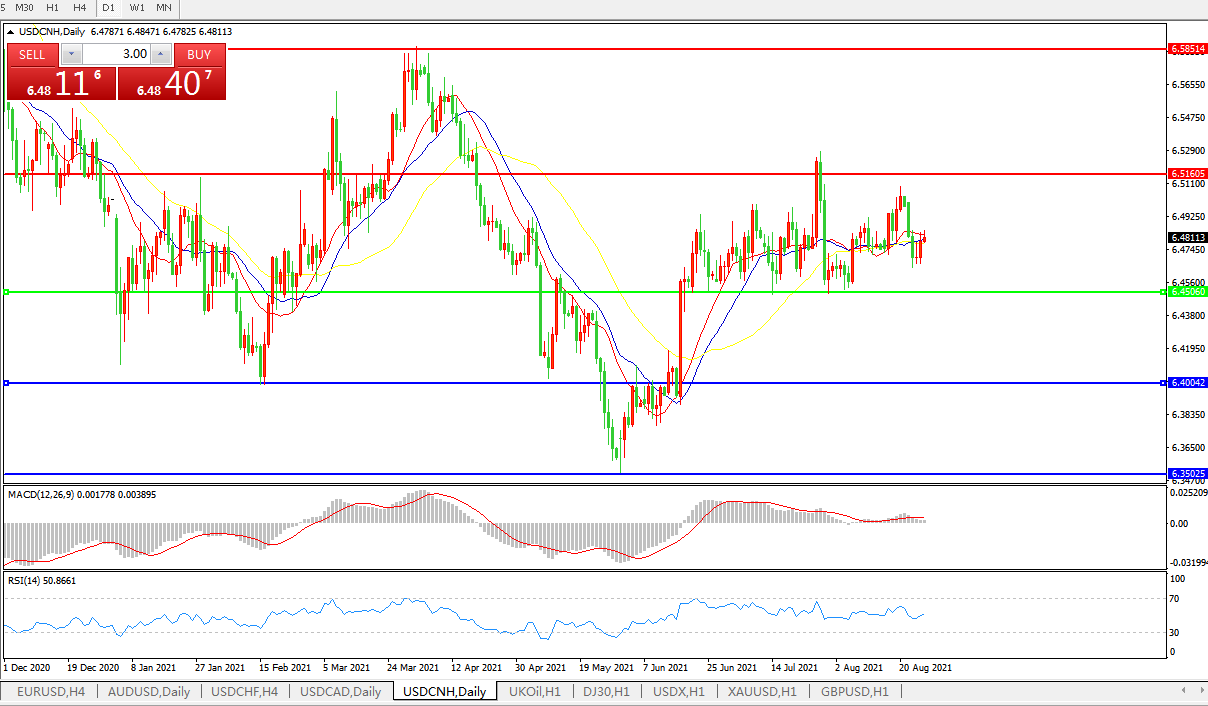1208x706 pixels.
Task: Click the tab scroll left arrow
Action: [x=1184, y=691]
